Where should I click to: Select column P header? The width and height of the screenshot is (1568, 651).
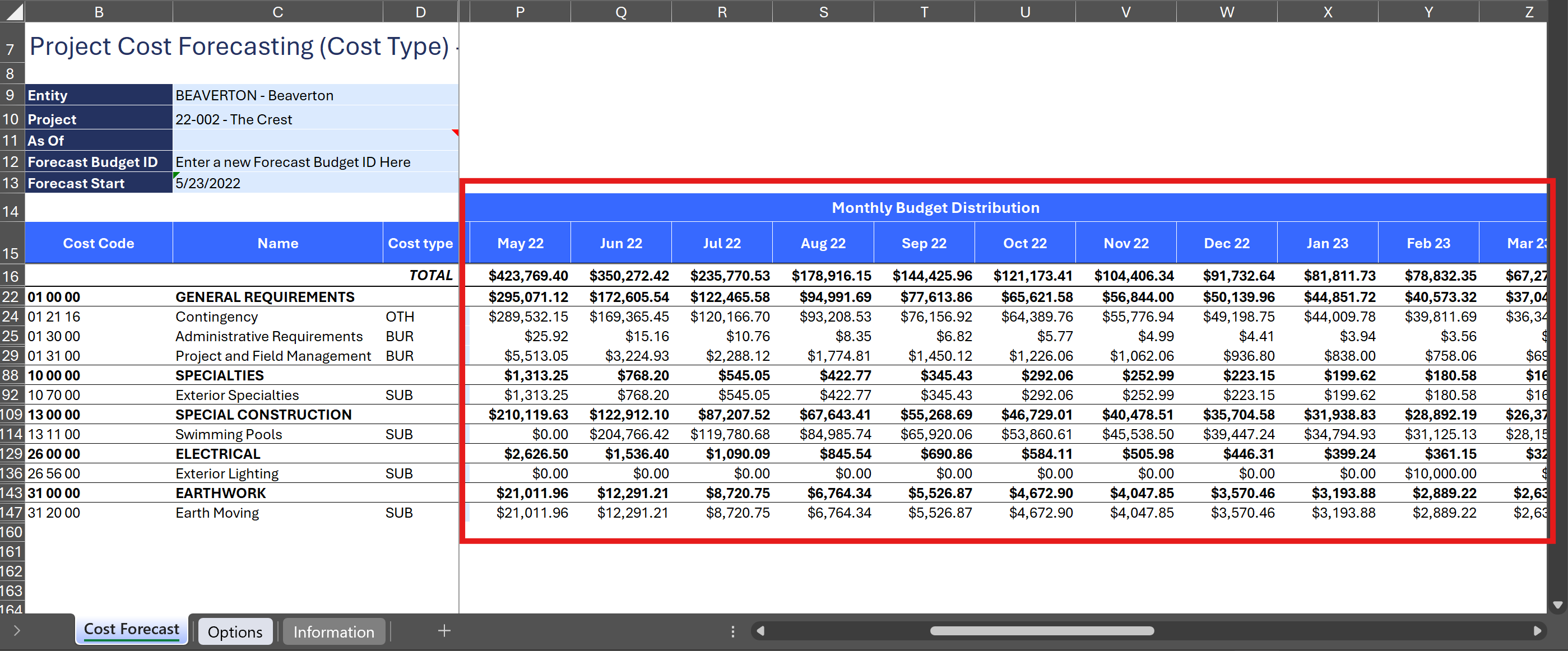tap(520, 12)
